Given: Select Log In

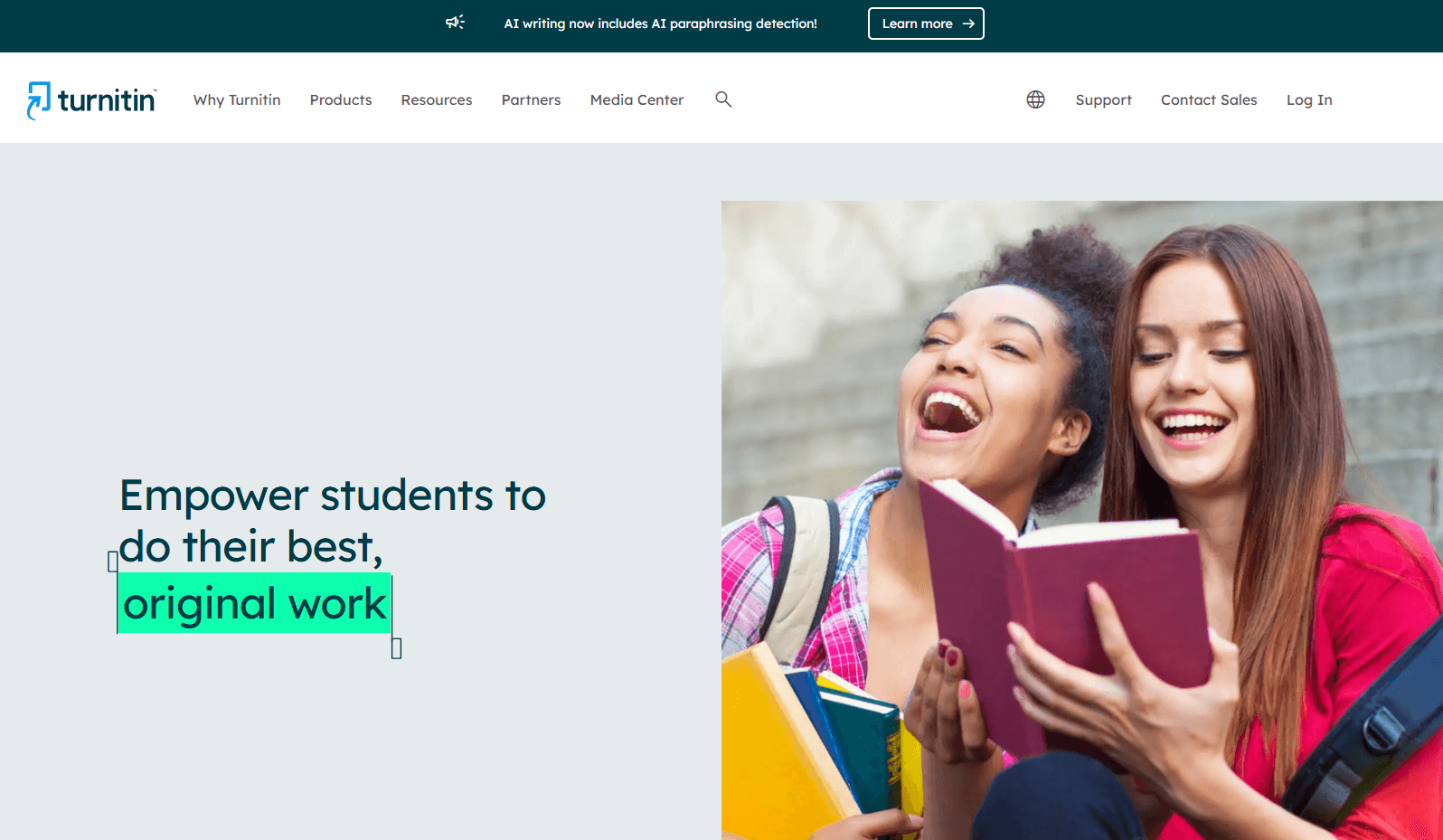Looking at the screenshot, I should point(1309,99).
